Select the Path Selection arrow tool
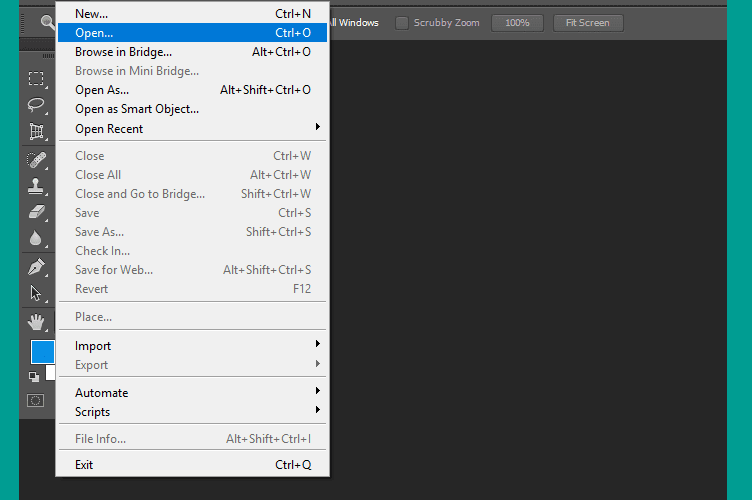This screenshot has height=500, width=752. [x=35, y=292]
